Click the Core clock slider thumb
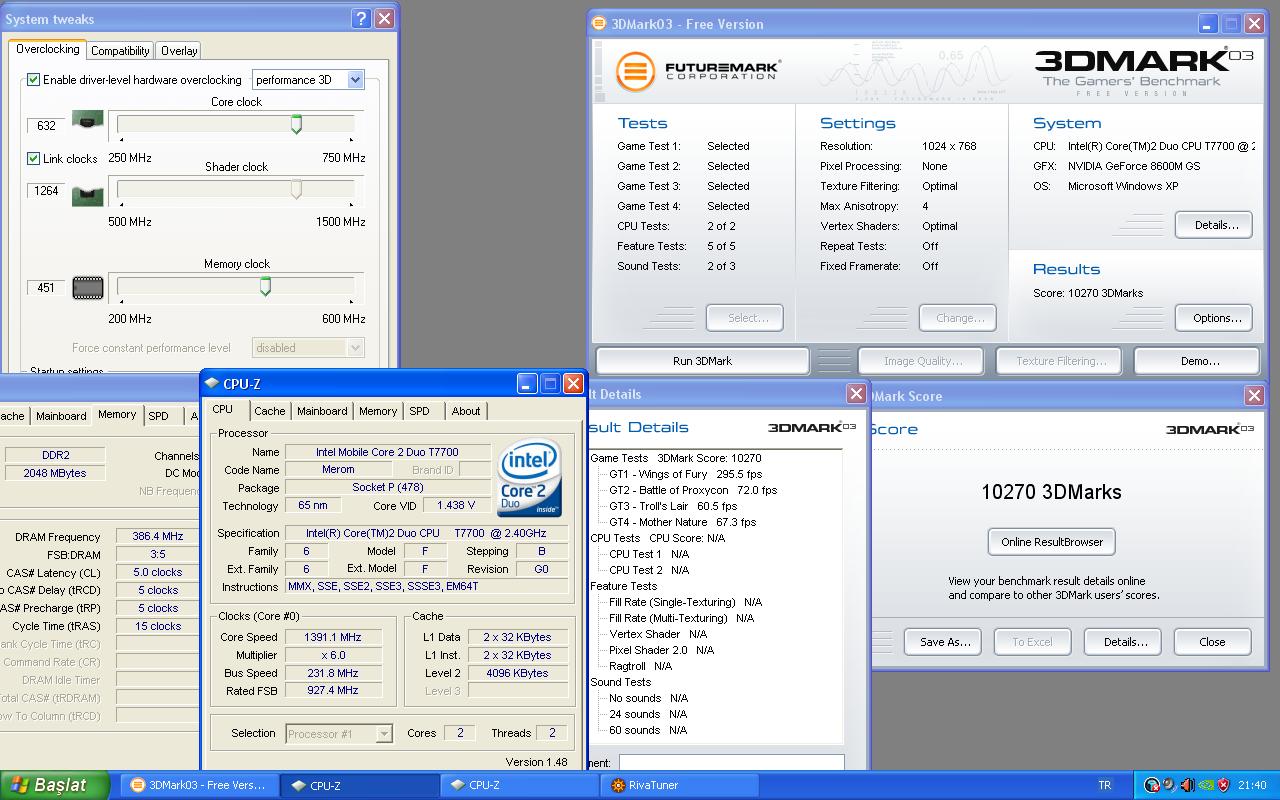1280x800 pixels. click(x=296, y=123)
